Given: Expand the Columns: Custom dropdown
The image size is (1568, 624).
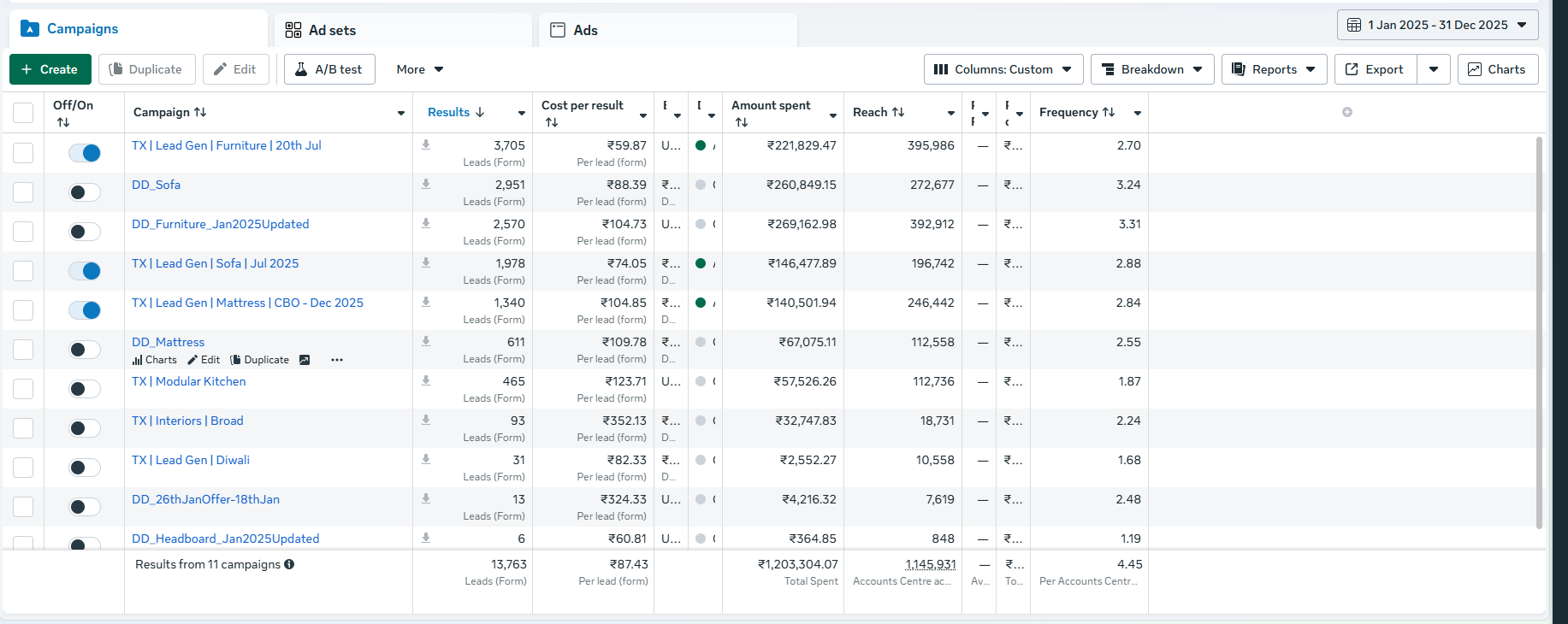Looking at the screenshot, I should click(x=1003, y=69).
